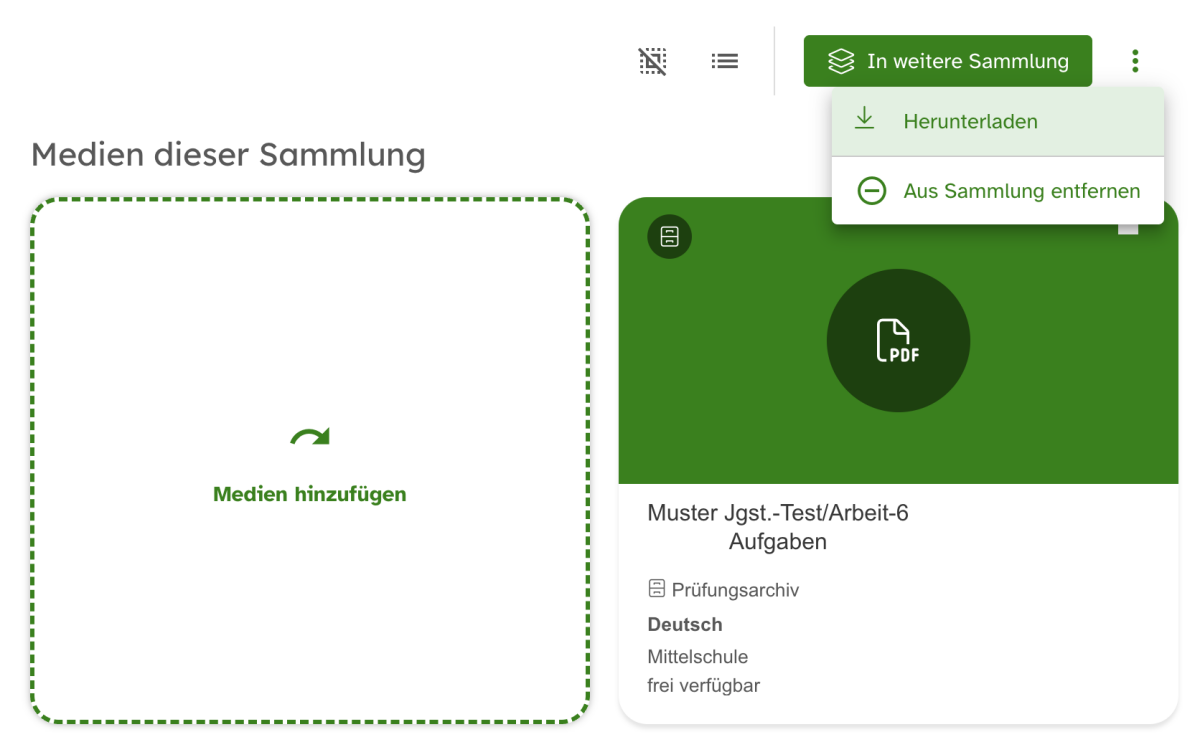Switch to list view icon

pos(725,62)
